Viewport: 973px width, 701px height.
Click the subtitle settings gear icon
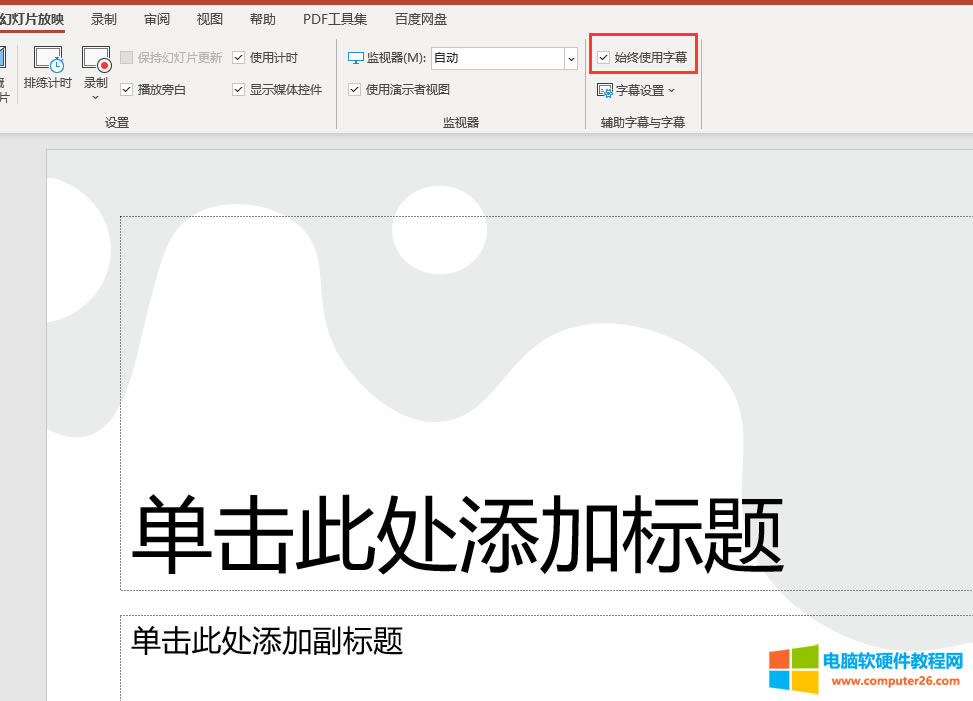(604, 90)
